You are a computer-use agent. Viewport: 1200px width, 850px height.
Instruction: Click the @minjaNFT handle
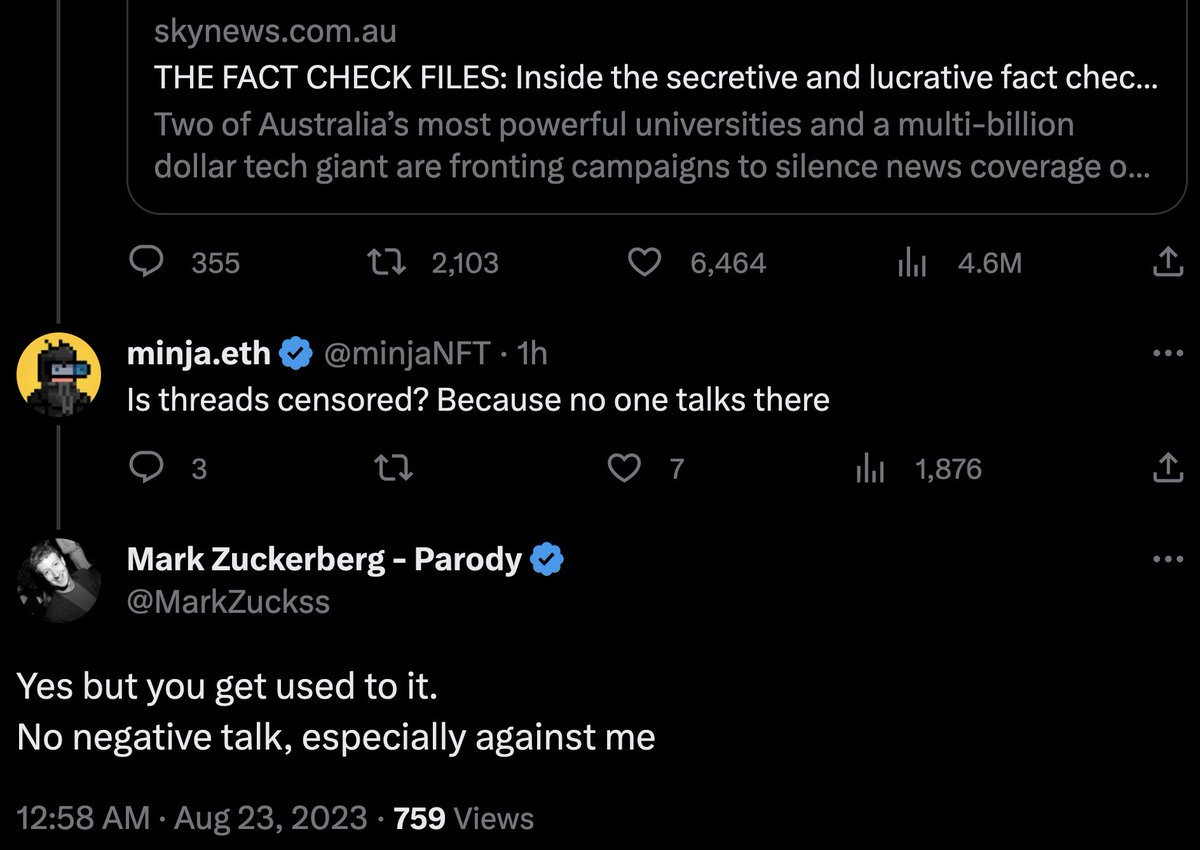click(406, 353)
